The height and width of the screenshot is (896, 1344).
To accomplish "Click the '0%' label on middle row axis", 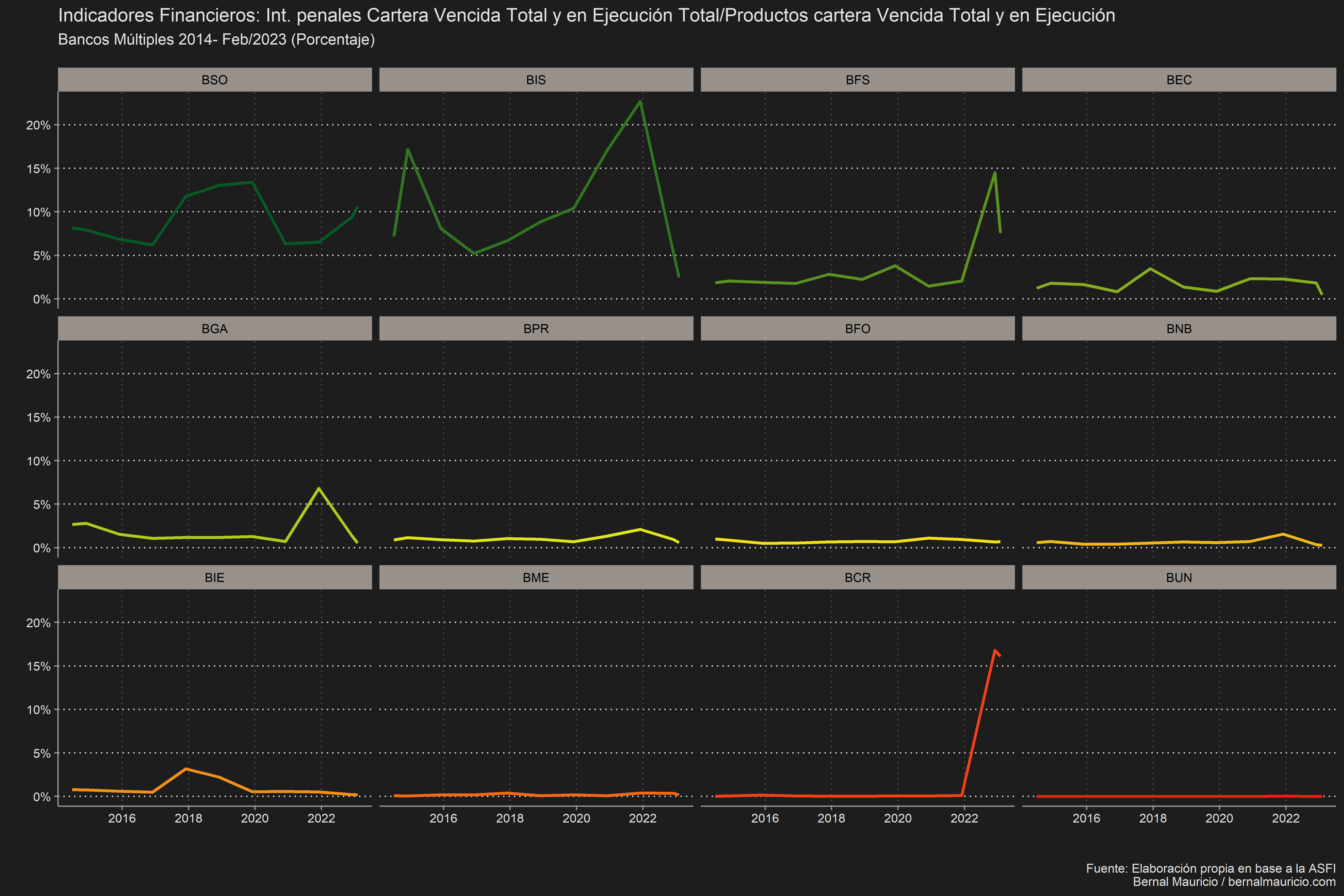I will click(42, 548).
